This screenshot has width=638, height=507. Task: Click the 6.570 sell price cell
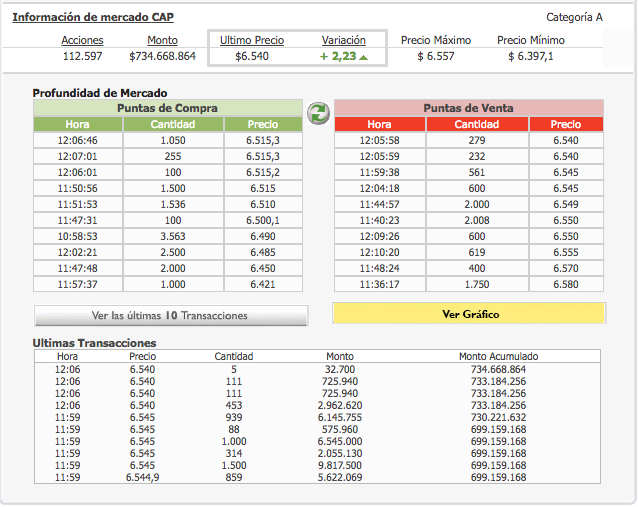point(566,269)
